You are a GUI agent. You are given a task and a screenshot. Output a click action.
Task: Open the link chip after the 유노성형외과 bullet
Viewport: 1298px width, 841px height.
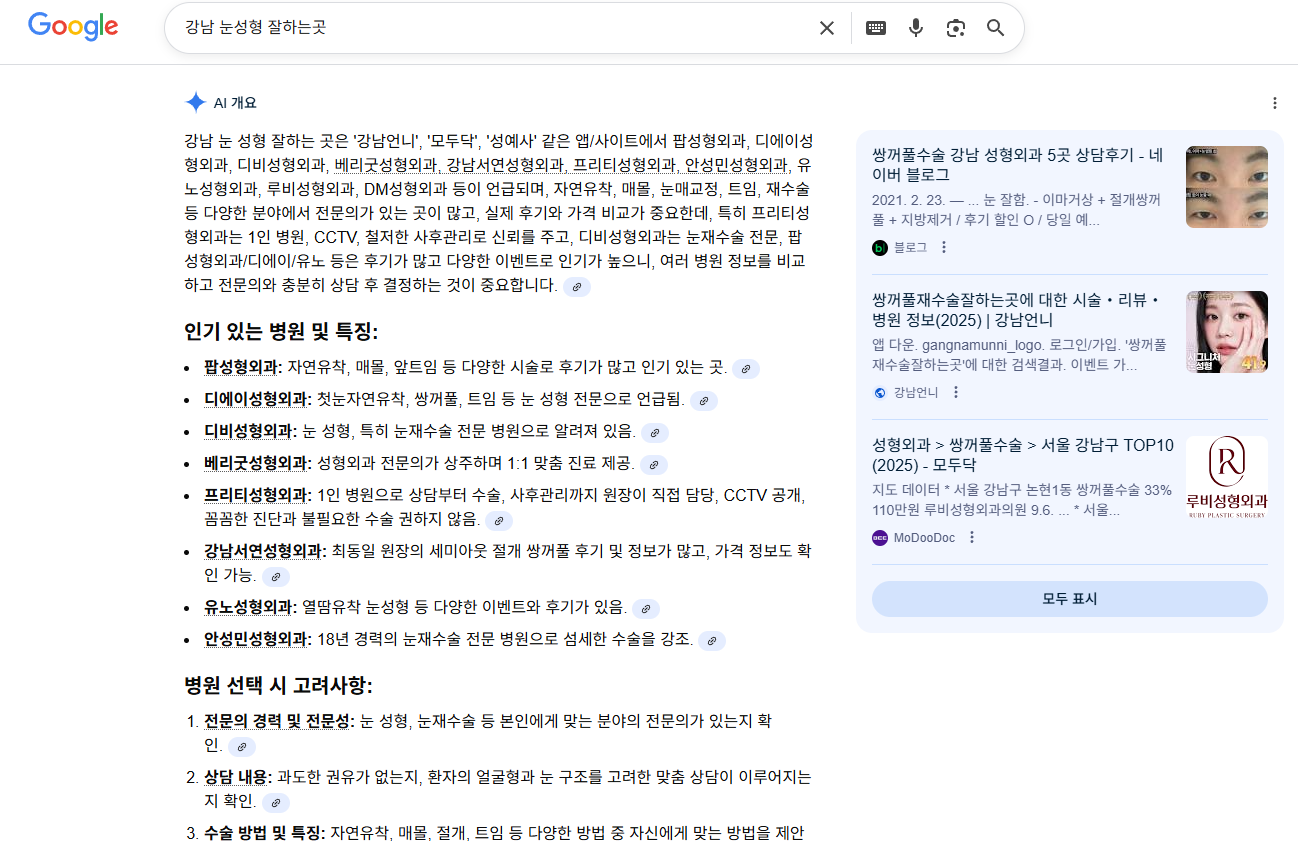(x=645, y=608)
